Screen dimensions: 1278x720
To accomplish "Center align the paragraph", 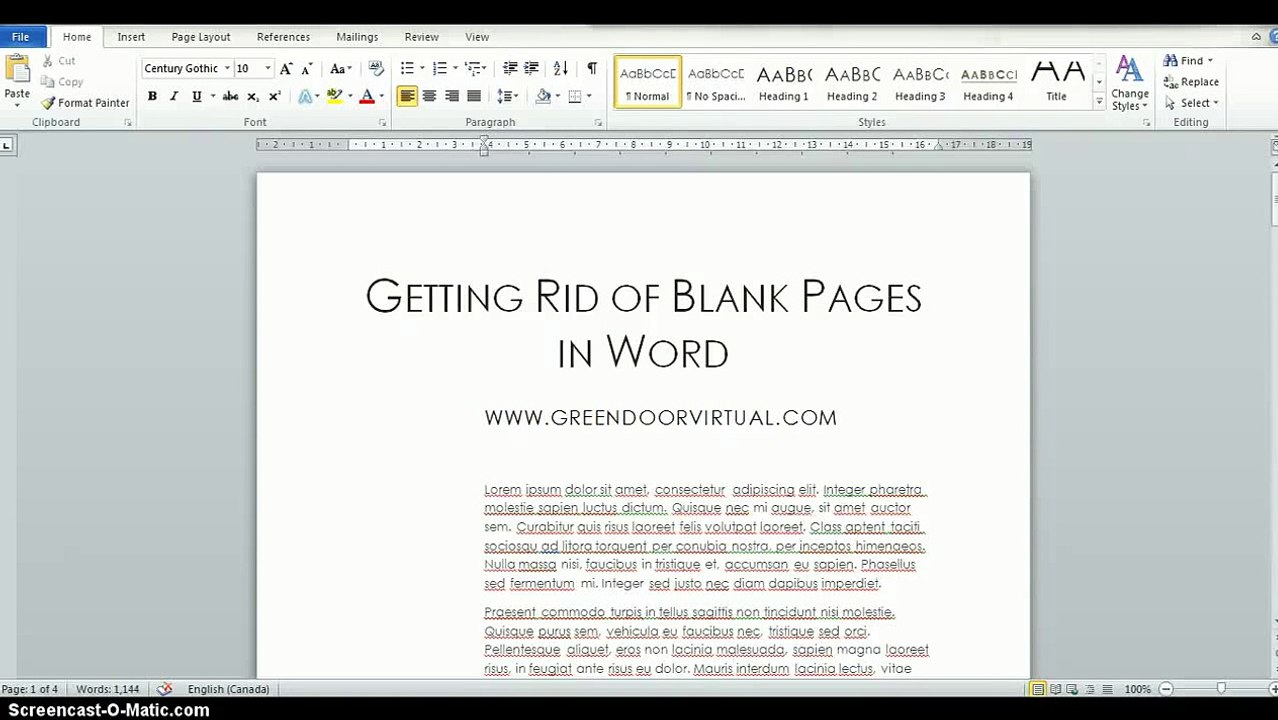I will 429,96.
